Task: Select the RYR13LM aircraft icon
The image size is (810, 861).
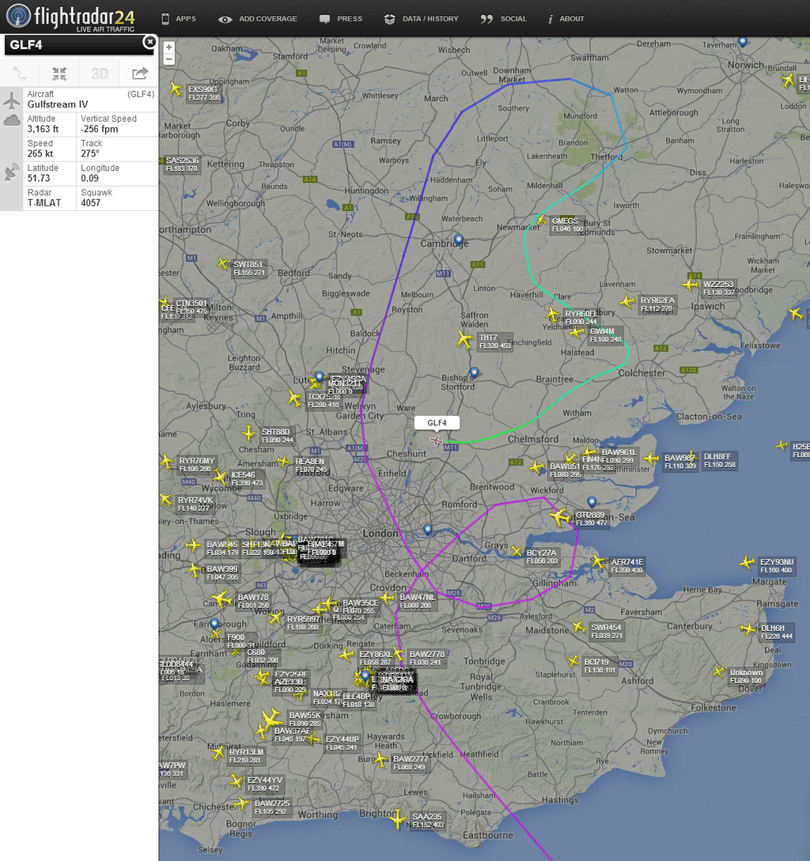Action: tap(219, 752)
